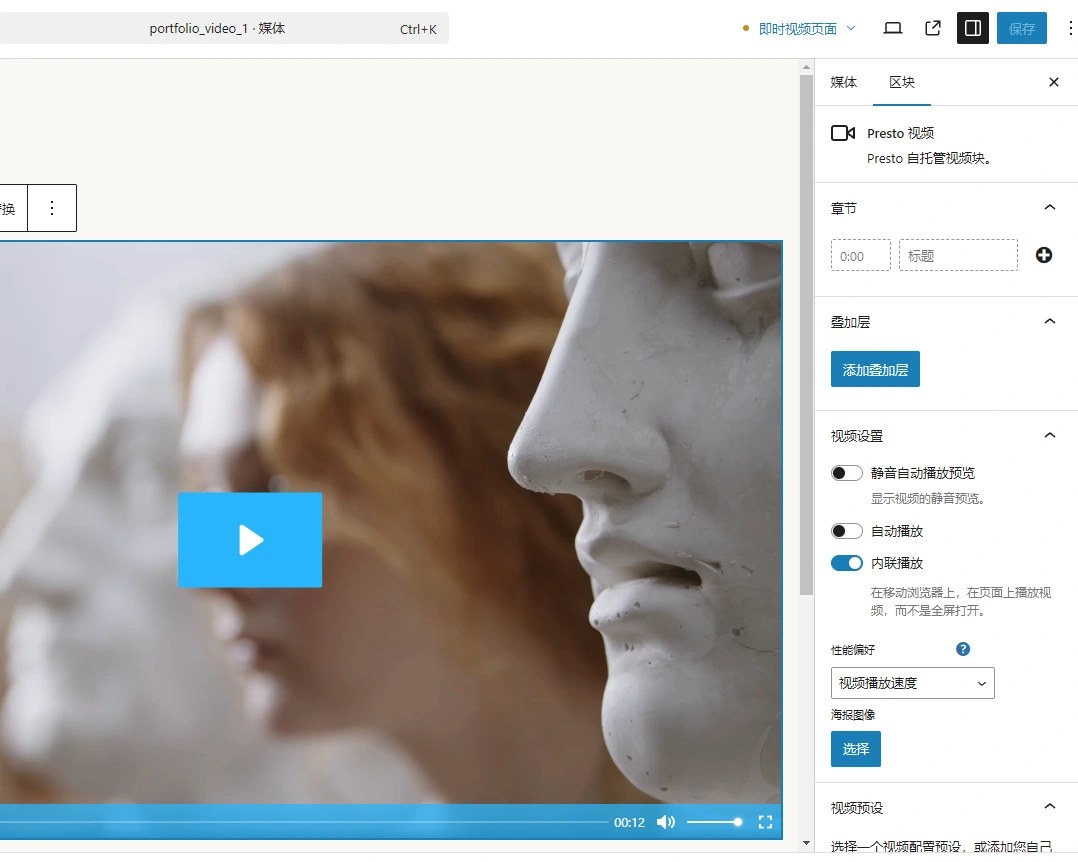Click the 保存 button
The image size is (1078, 862).
(1021, 28)
